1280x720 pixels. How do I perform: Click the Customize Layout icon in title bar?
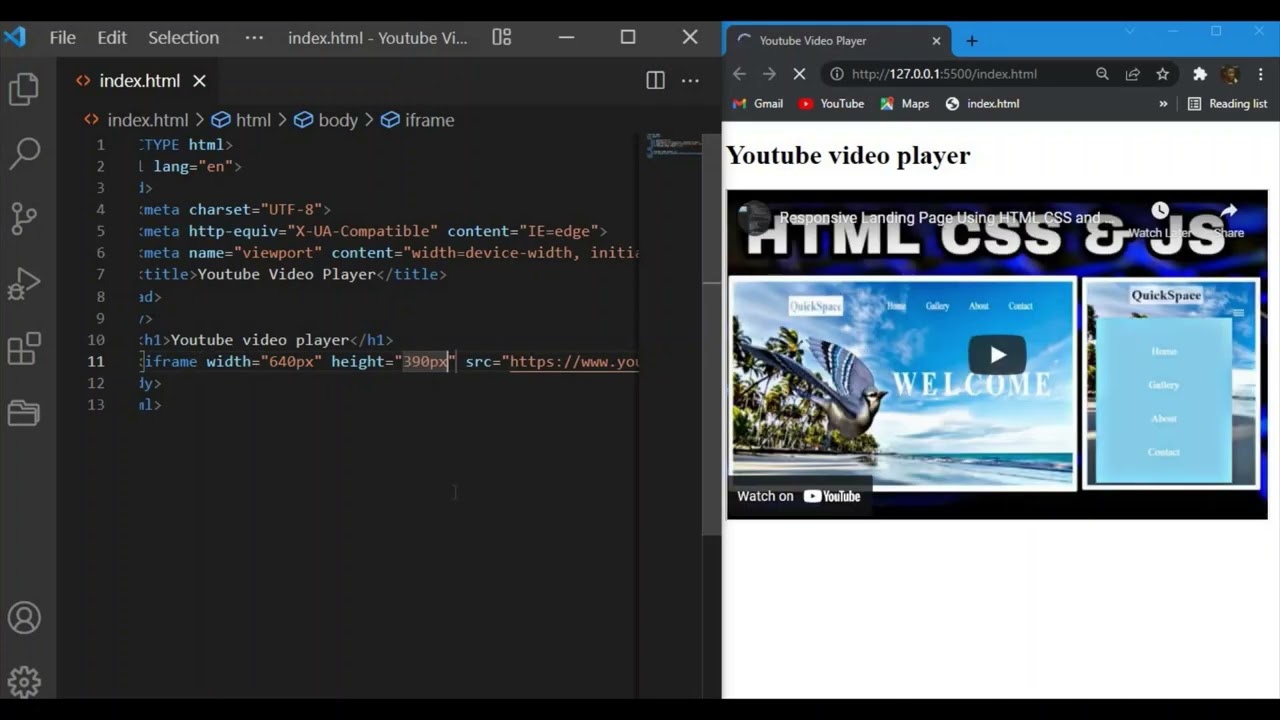click(x=502, y=37)
